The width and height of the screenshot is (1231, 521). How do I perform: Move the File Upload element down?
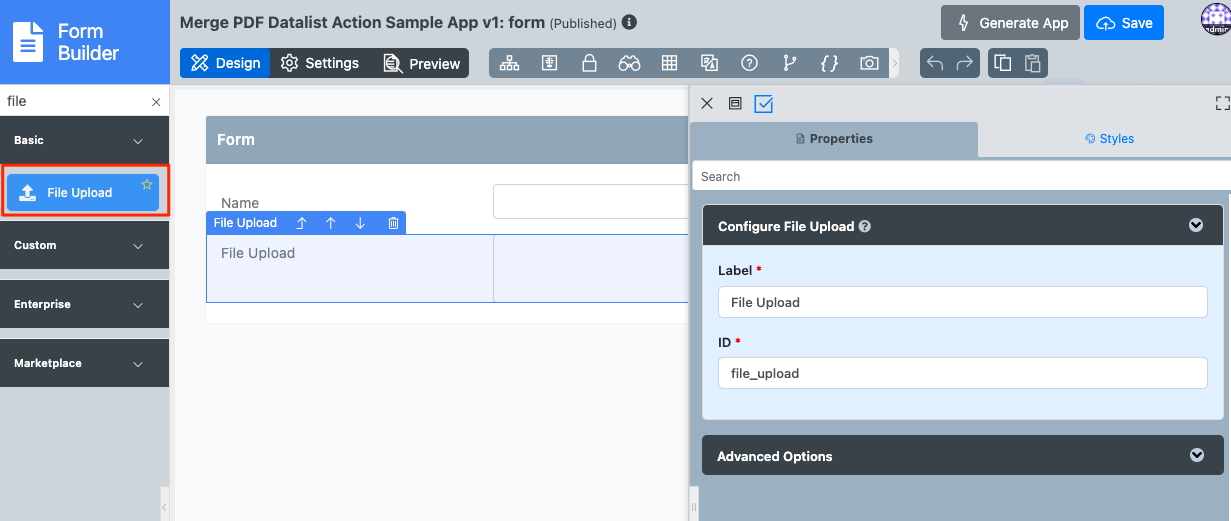[x=360, y=223]
